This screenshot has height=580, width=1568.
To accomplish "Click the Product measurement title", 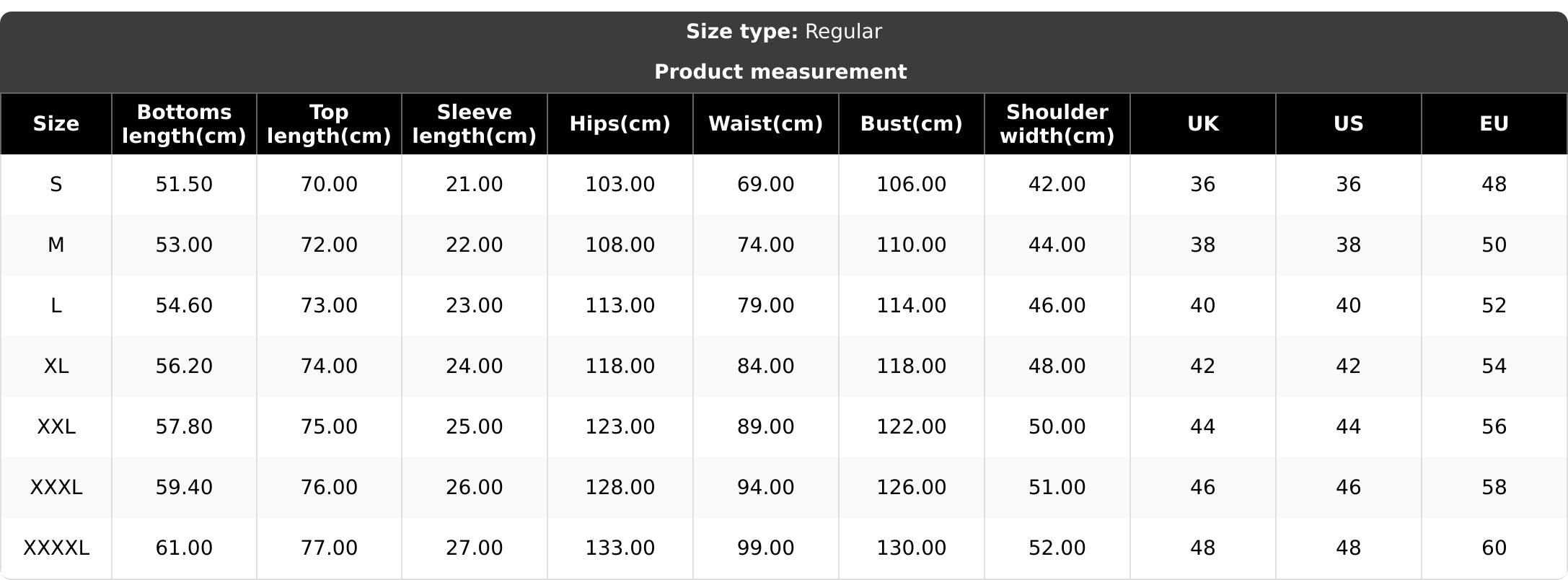I will pos(780,72).
